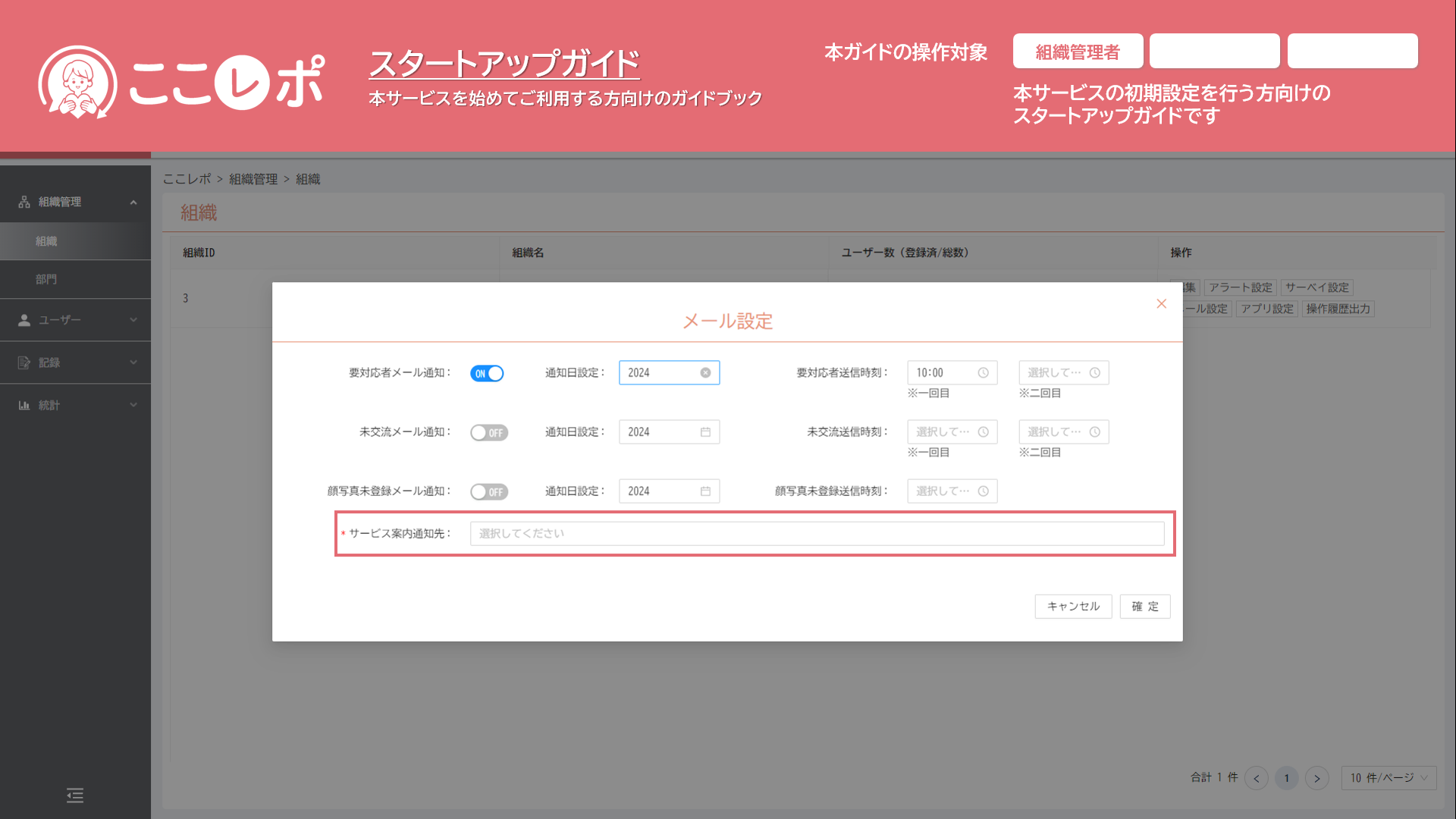Expand the 統計 sidebar menu

(76, 405)
